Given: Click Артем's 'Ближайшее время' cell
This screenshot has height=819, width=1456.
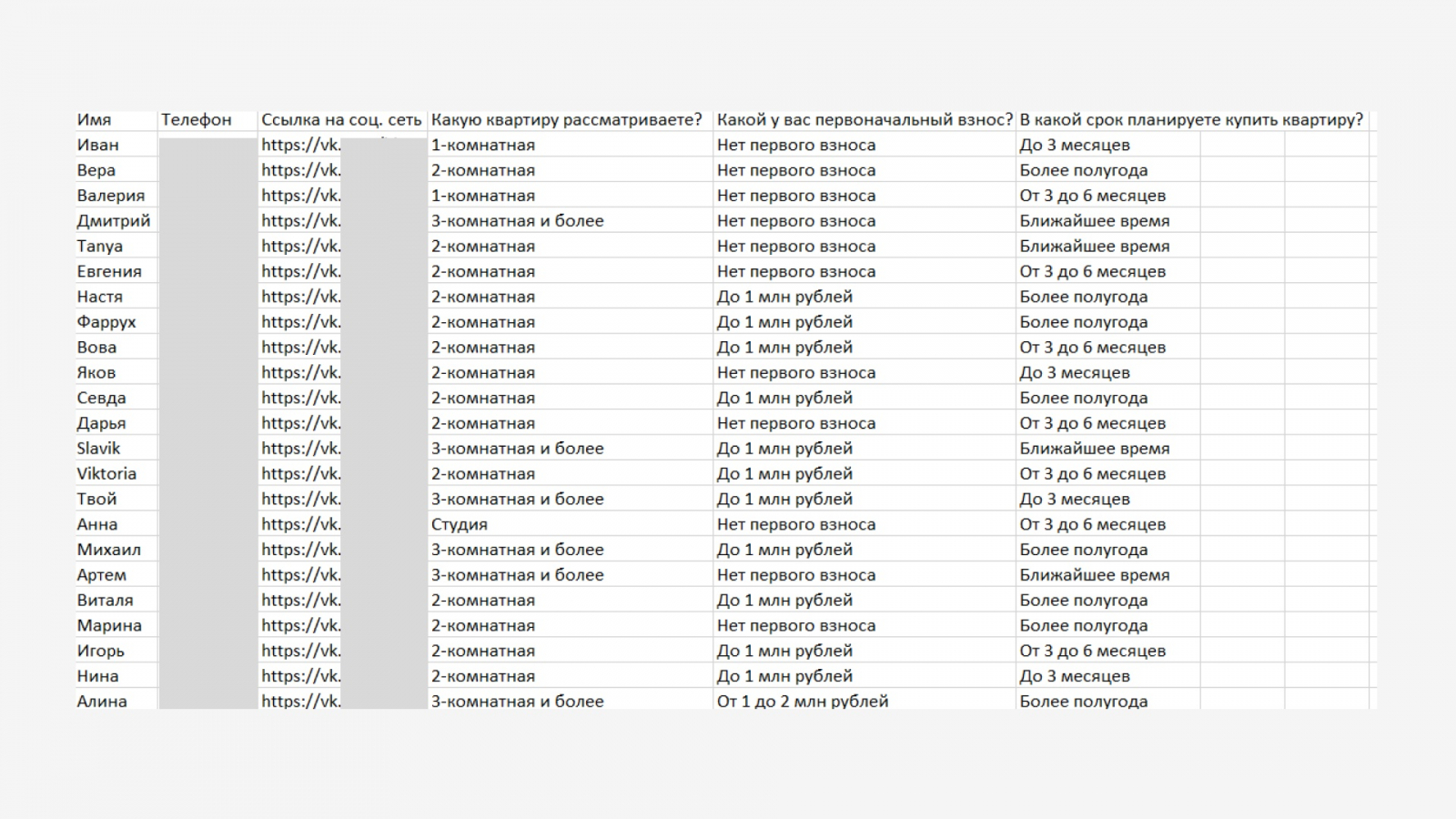Looking at the screenshot, I should pos(1094,575).
